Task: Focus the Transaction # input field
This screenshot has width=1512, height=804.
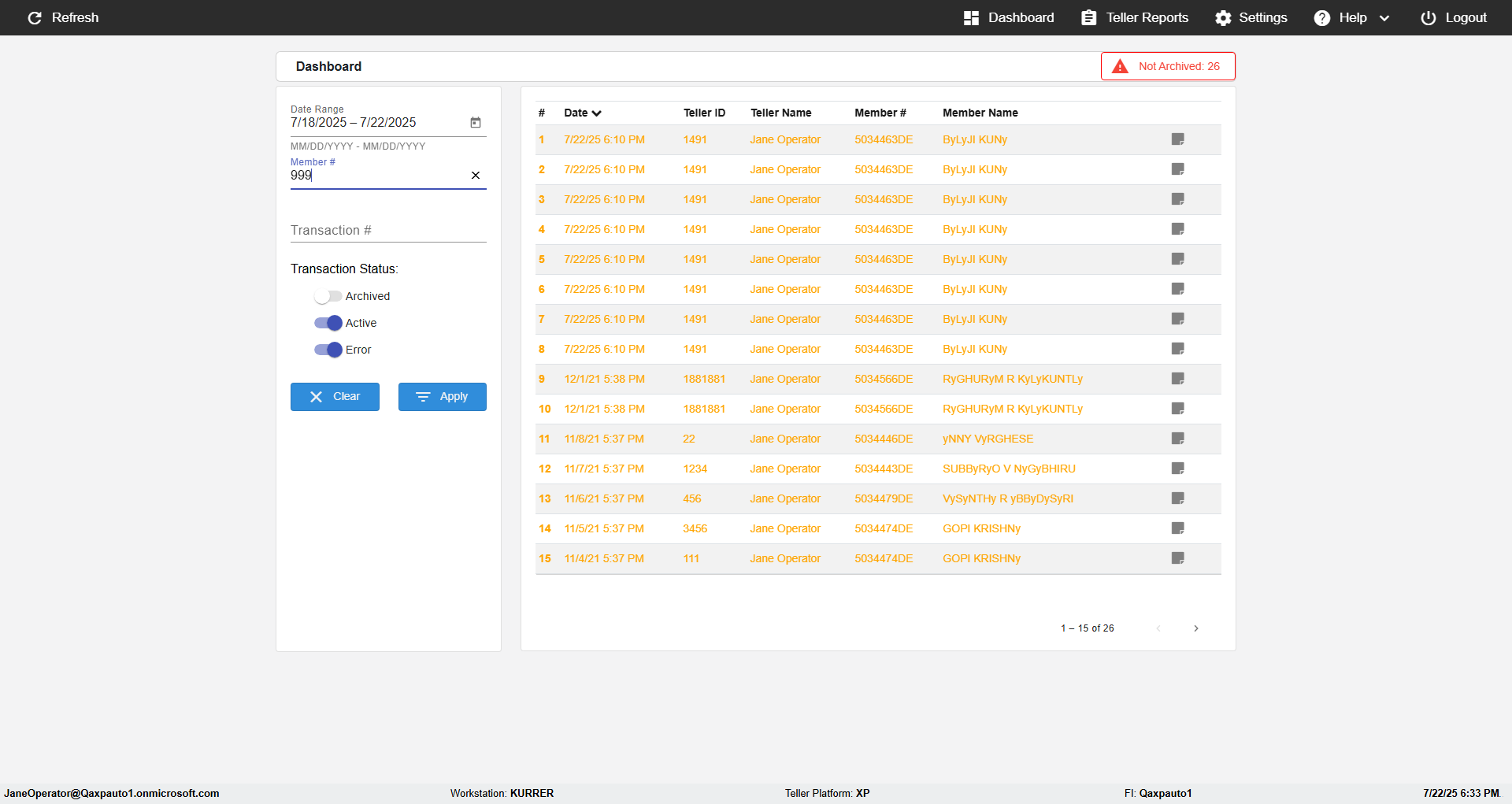Action: coord(388,230)
